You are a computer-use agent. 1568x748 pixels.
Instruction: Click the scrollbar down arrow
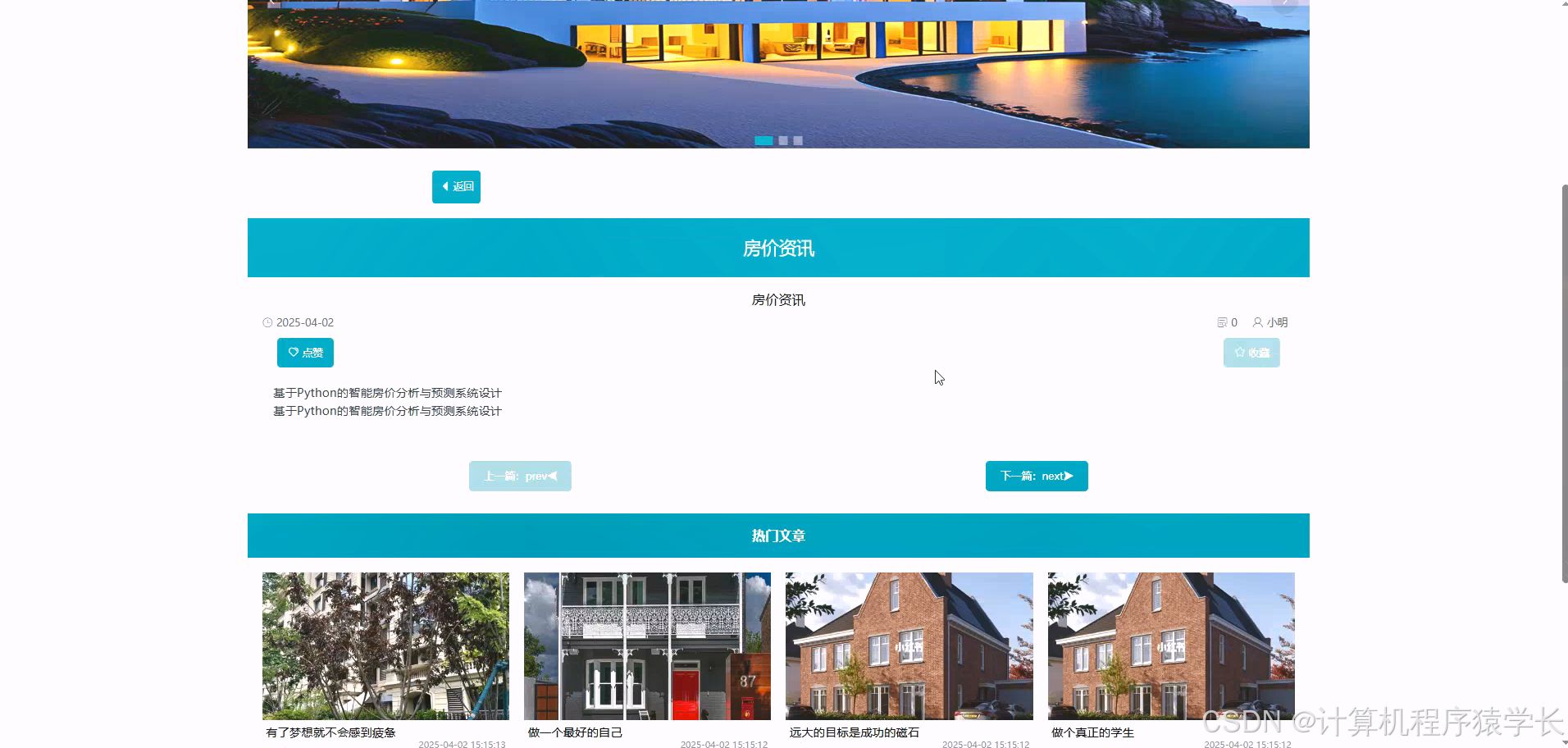[1564, 743]
